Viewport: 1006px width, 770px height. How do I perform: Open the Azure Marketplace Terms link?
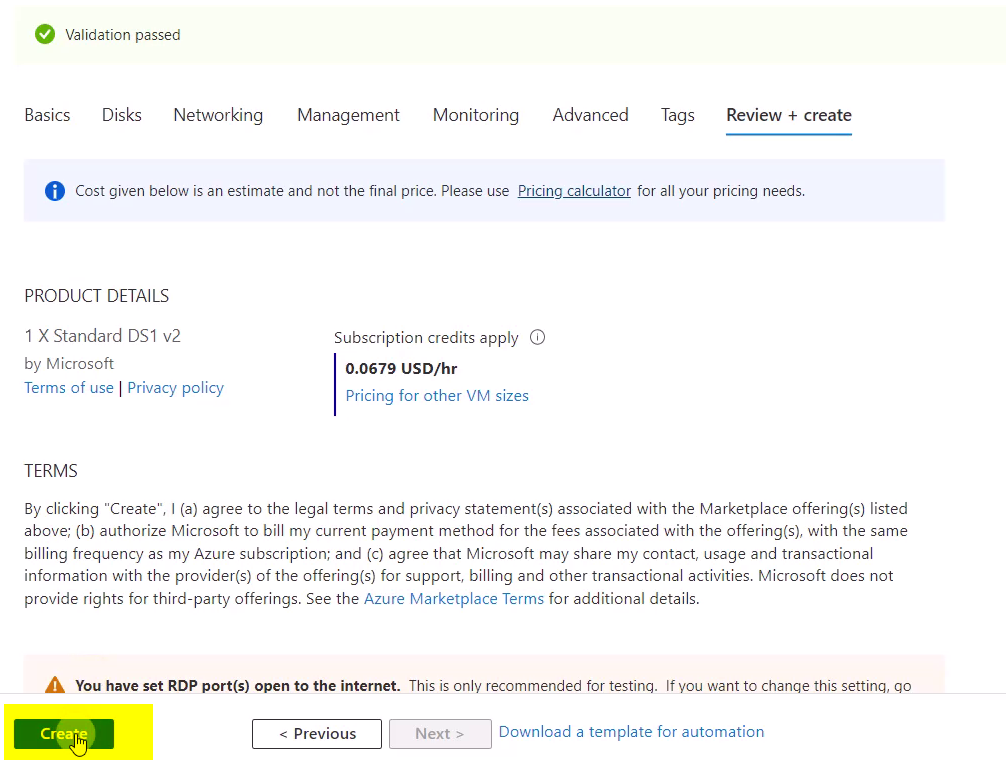(x=454, y=598)
